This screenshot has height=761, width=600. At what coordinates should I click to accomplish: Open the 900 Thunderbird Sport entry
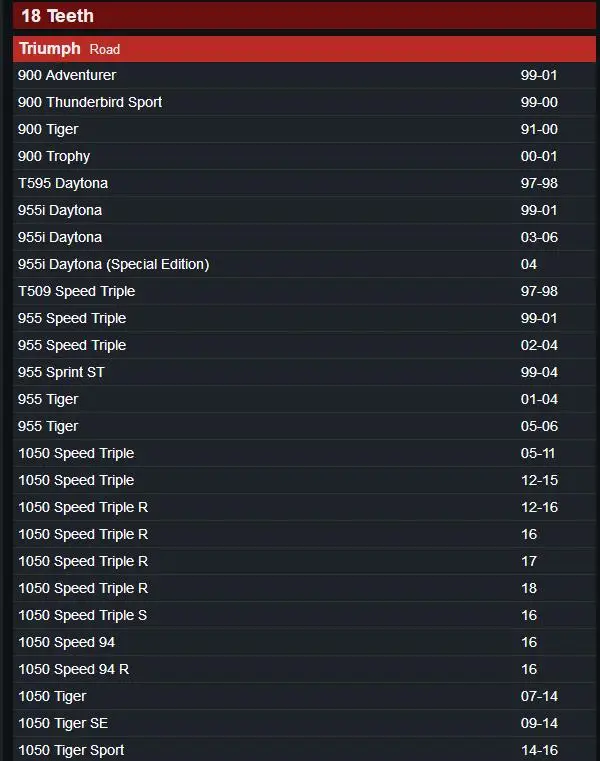pyautogui.click(x=90, y=102)
